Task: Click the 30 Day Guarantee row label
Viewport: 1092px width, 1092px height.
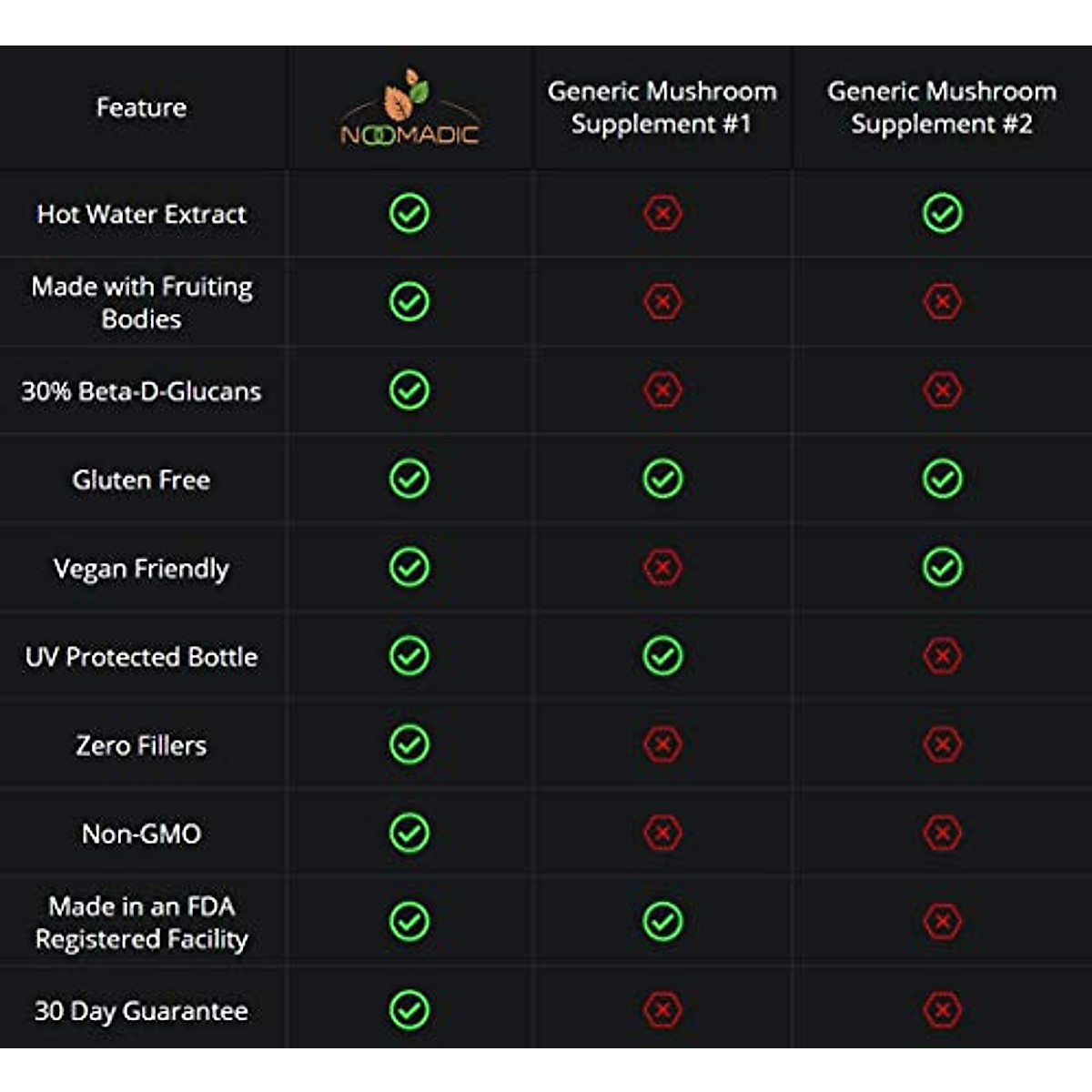Action: click(x=141, y=1011)
